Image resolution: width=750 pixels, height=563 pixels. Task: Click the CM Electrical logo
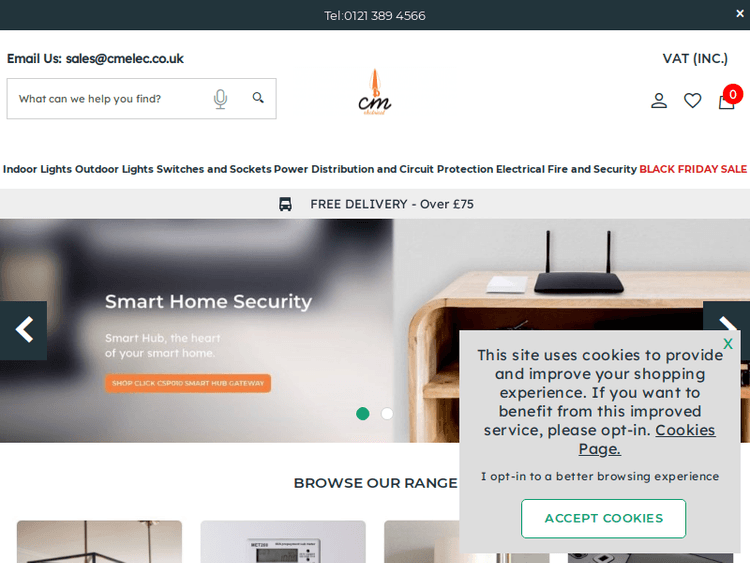[375, 92]
